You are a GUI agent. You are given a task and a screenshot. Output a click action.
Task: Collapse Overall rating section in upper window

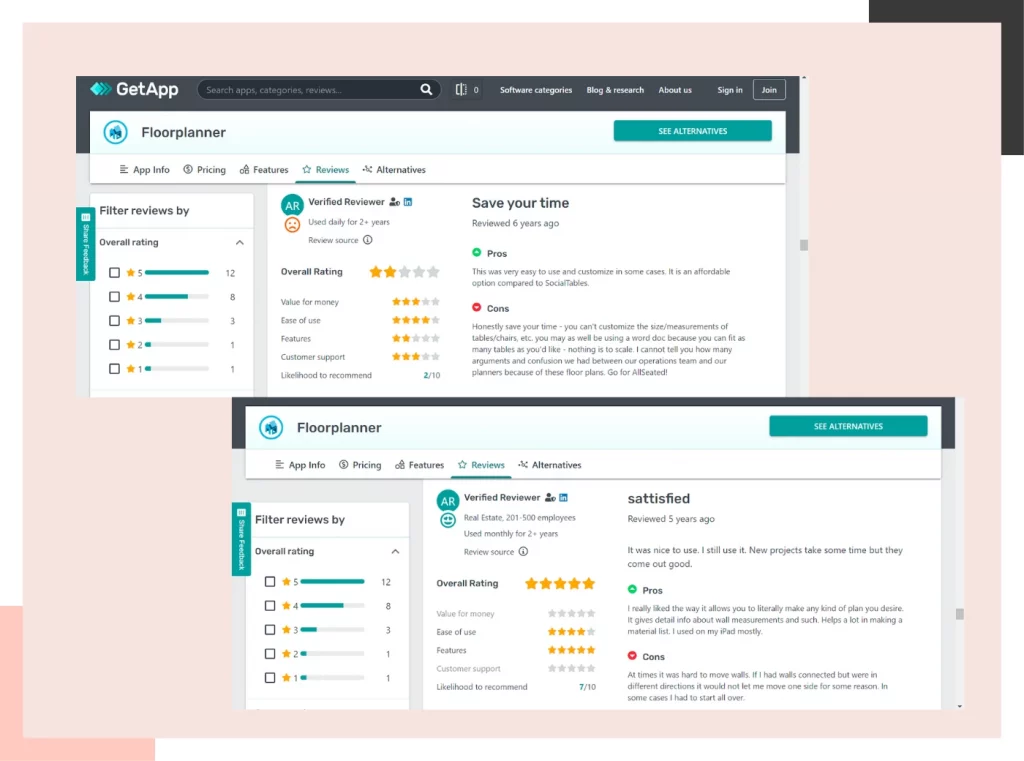click(240, 242)
